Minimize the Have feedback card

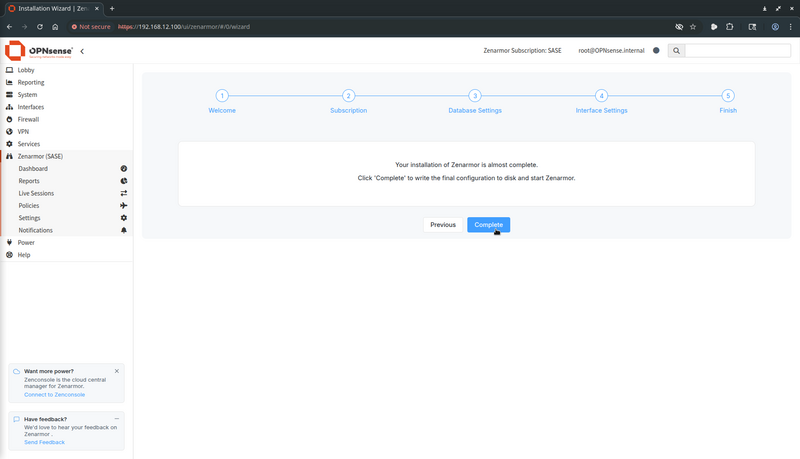[x=117, y=419]
